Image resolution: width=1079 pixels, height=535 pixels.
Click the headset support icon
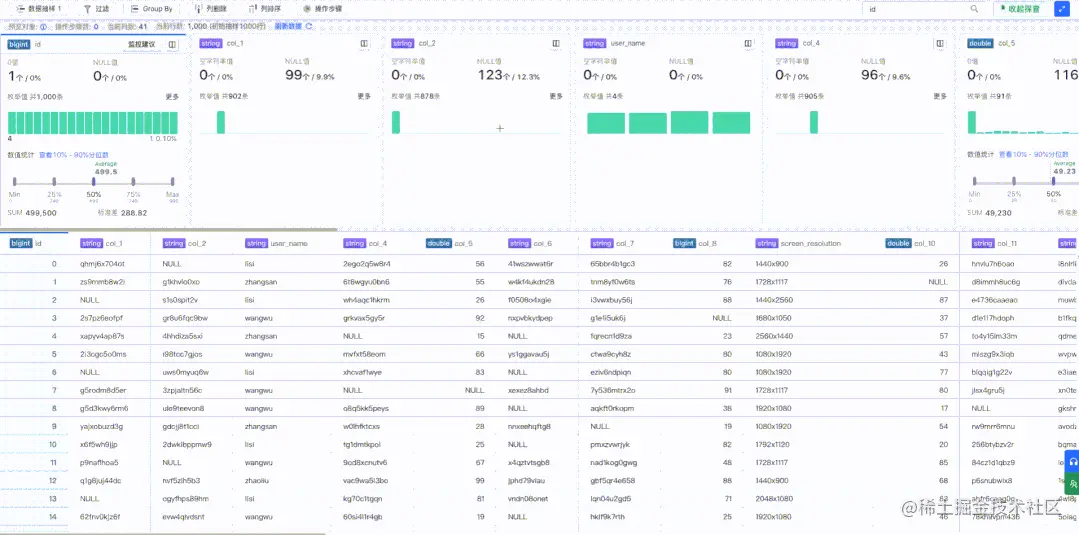click(x=1072, y=462)
